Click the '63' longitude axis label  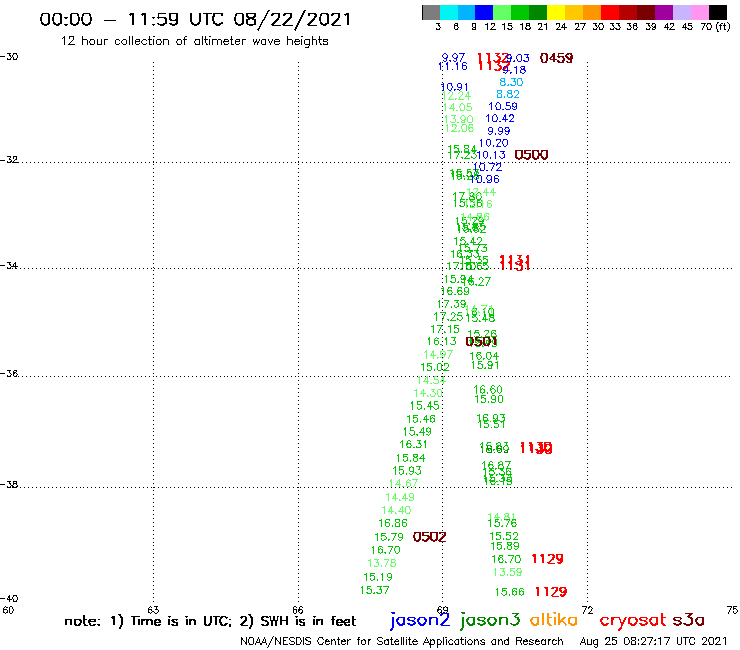pos(153,610)
